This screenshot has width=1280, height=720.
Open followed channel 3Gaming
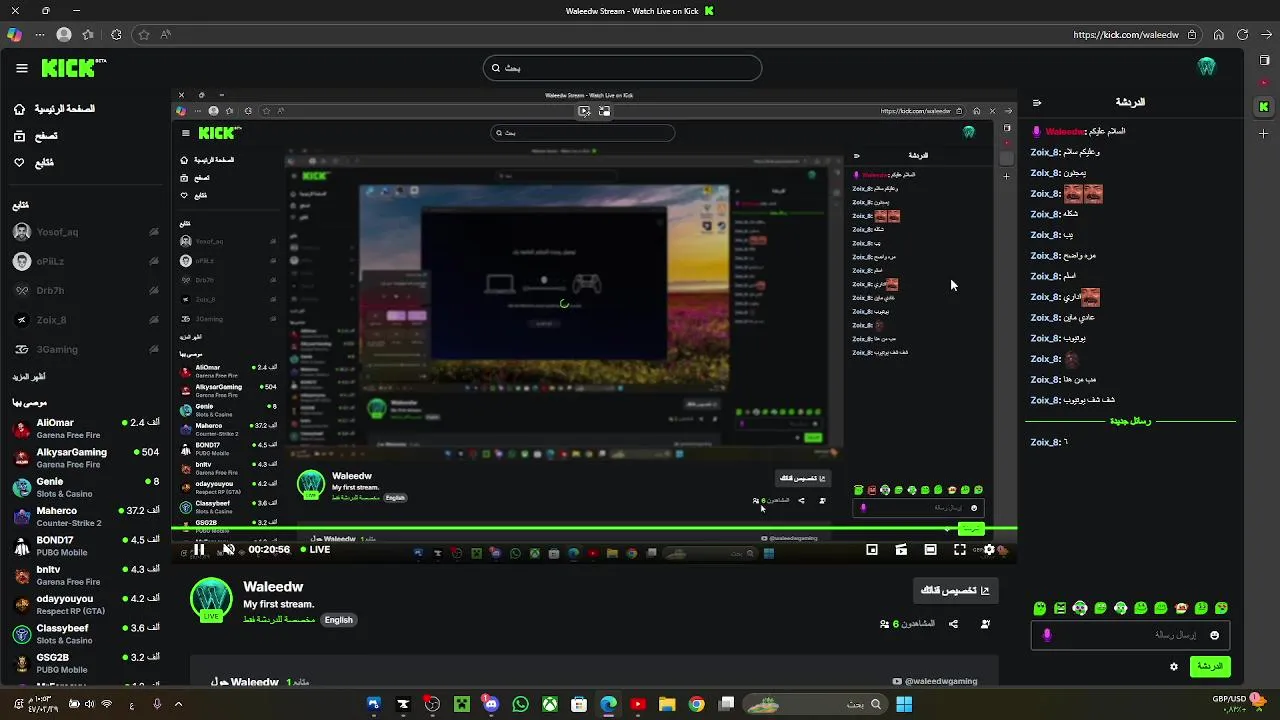click(85, 349)
